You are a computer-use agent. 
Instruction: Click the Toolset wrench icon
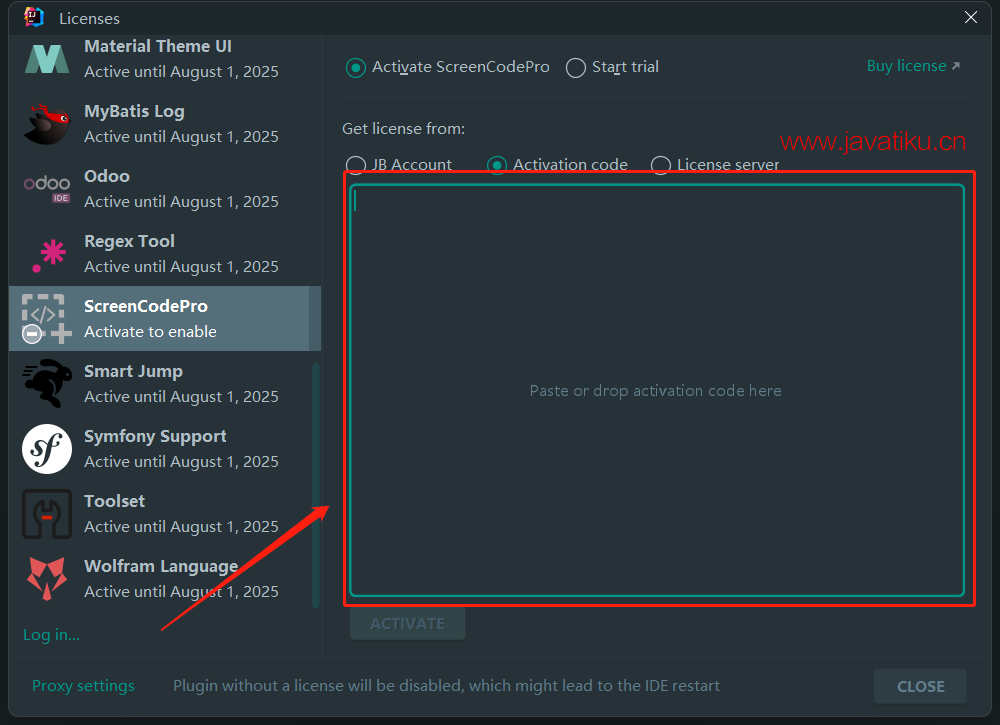[47, 514]
